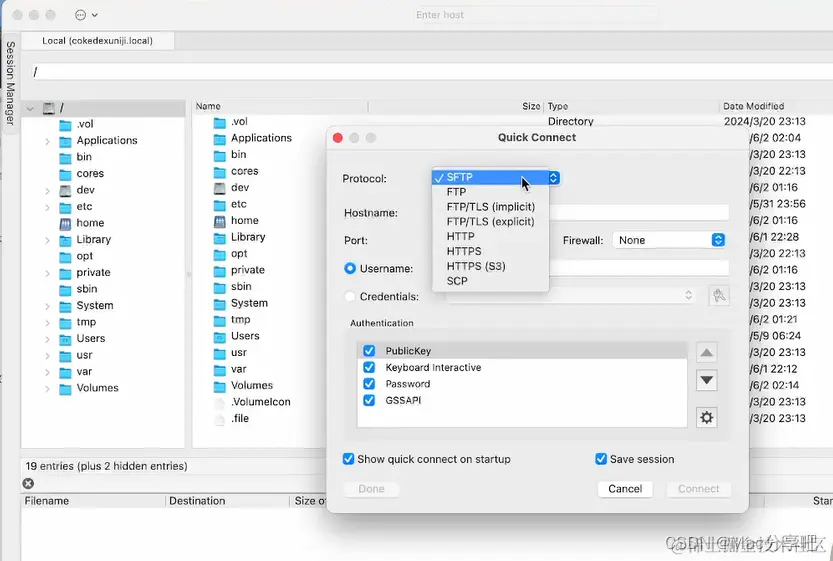
Task: Click the Hostname input field
Action: click(638, 212)
